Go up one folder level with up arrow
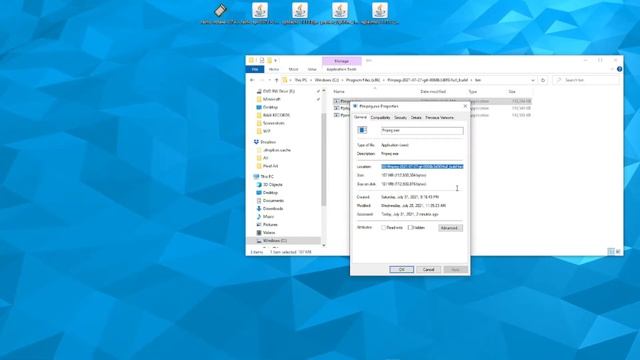The width and height of the screenshot is (640, 360). (x=276, y=80)
